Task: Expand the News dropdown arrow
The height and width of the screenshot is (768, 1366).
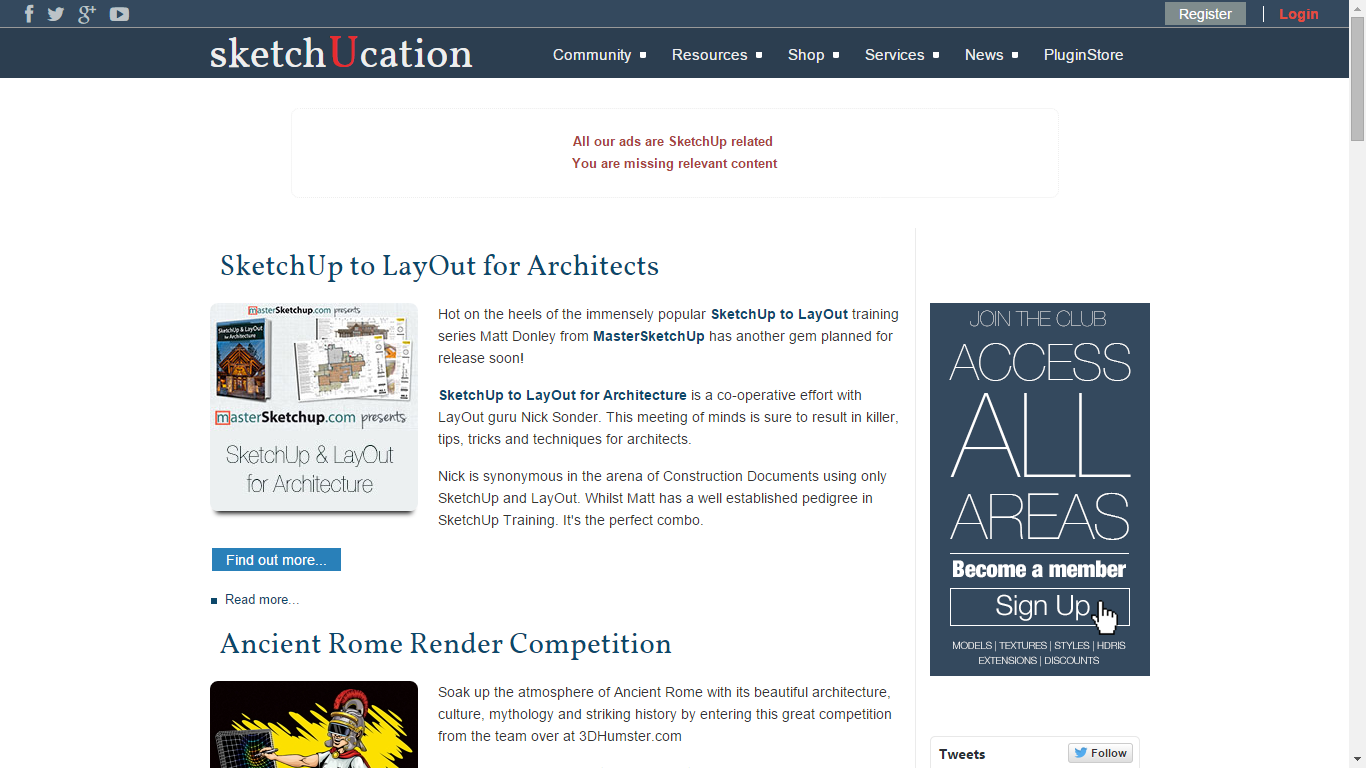Action: pyautogui.click(x=1016, y=55)
